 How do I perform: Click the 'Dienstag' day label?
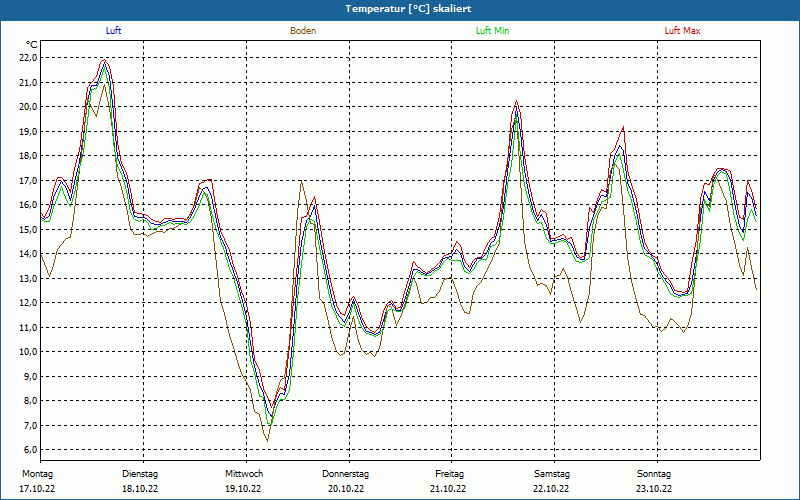pos(140,474)
